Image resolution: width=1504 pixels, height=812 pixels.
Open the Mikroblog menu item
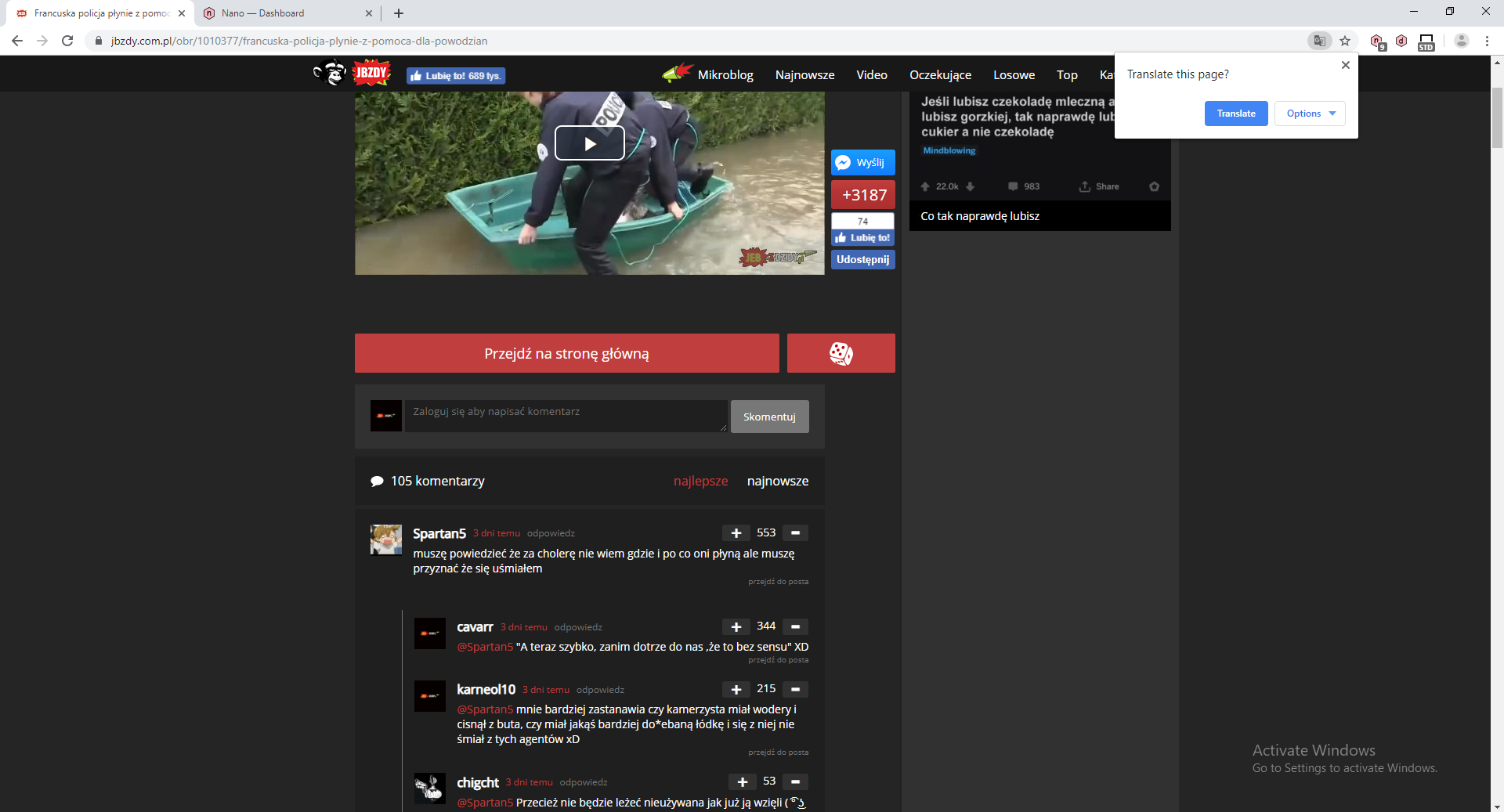coord(725,74)
